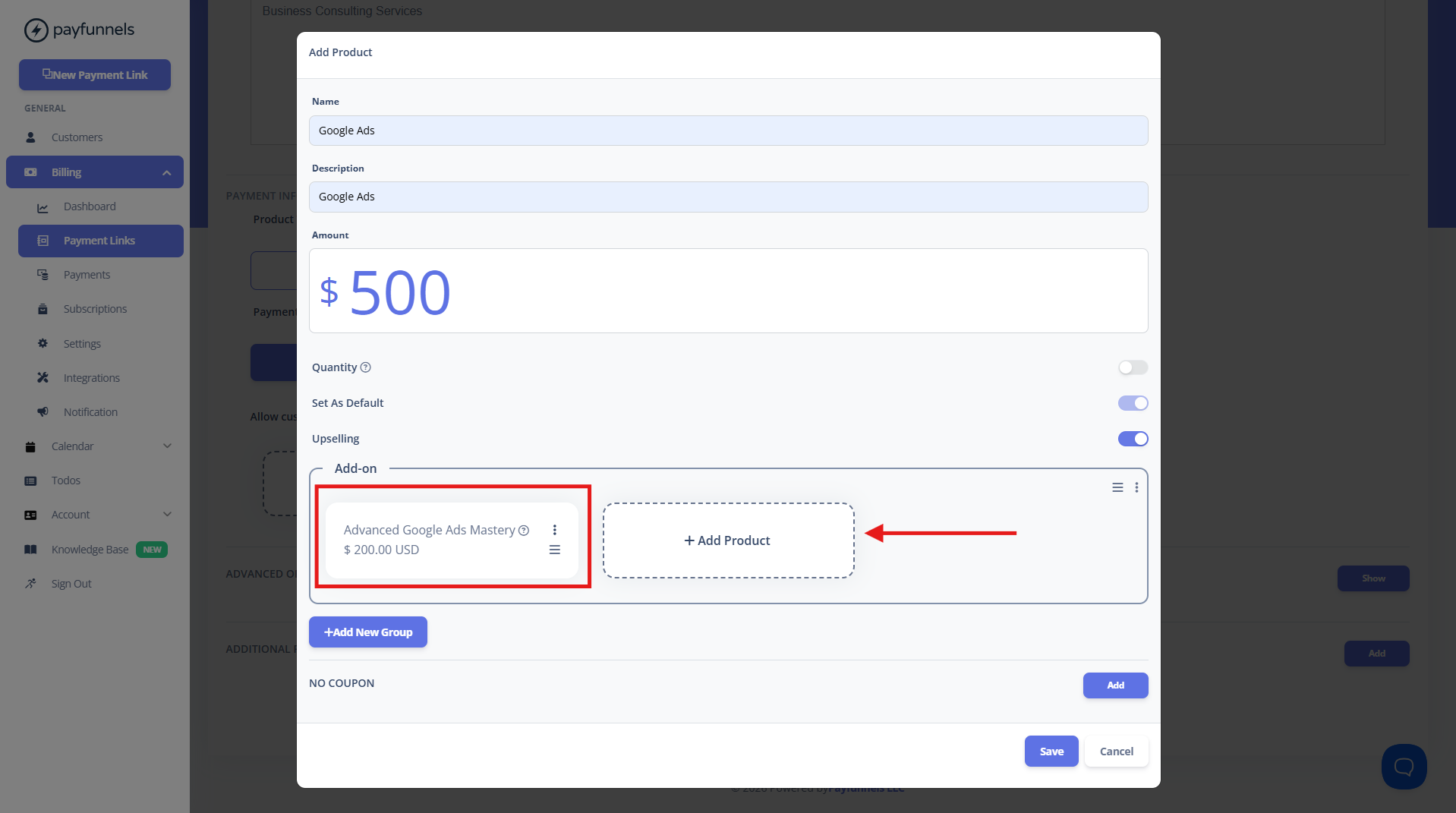The height and width of the screenshot is (813, 1456).
Task: Open Customers in the sidebar
Action: pyautogui.click(x=95, y=137)
